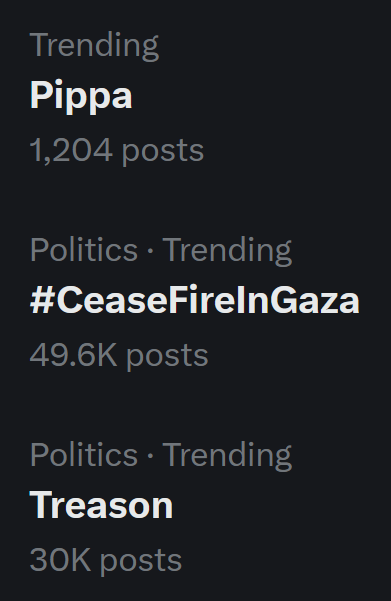
Task: Click the Trending label above Pippa
Action: [x=94, y=46]
